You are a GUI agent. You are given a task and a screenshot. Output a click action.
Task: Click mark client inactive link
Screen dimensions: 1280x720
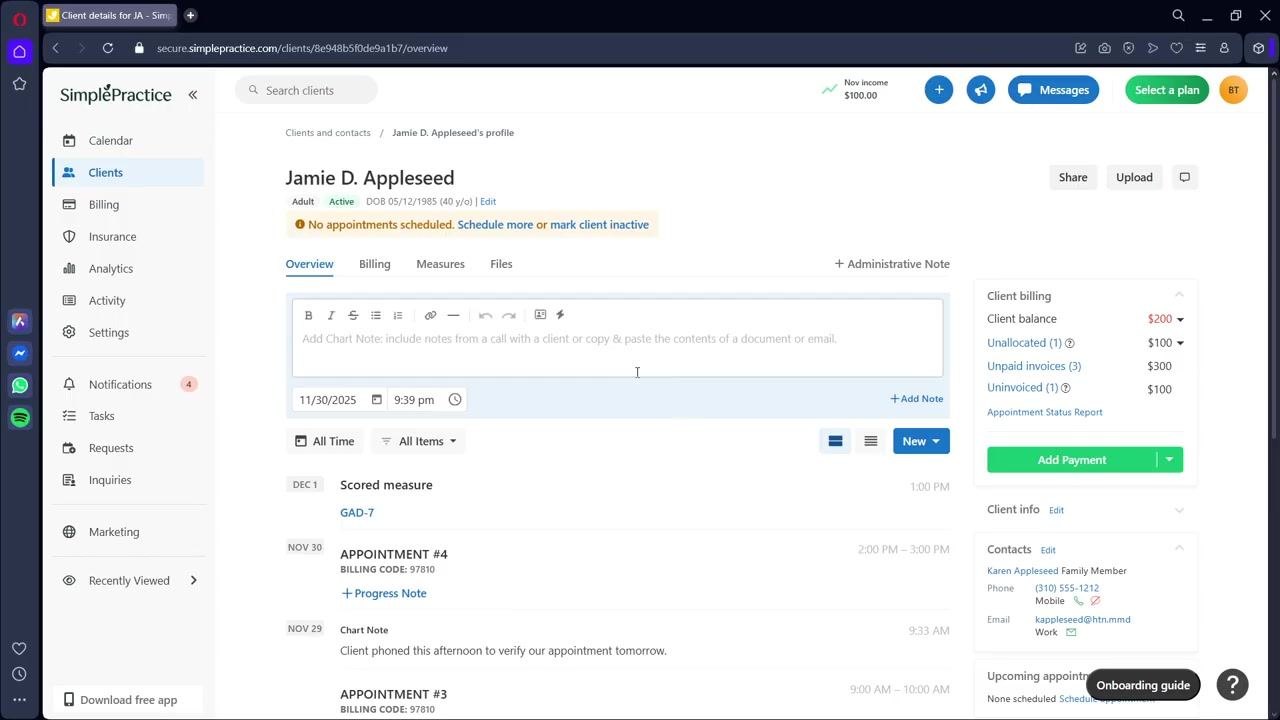point(599,225)
